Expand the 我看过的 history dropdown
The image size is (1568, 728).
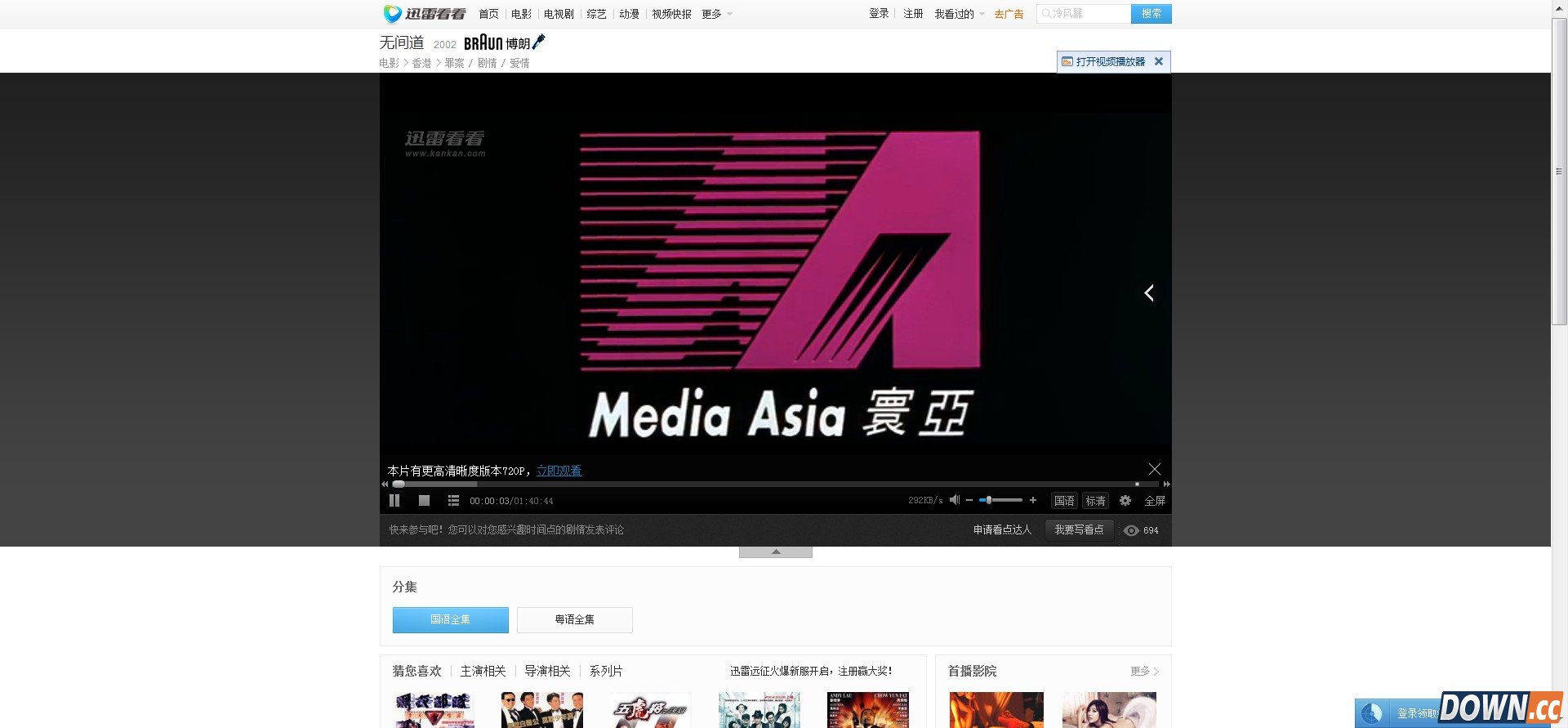(x=960, y=14)
